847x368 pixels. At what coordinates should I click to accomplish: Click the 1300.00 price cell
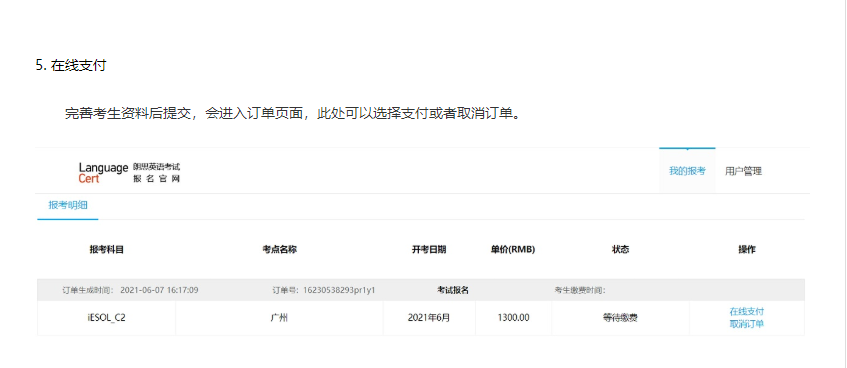click(x=513, y=318)
